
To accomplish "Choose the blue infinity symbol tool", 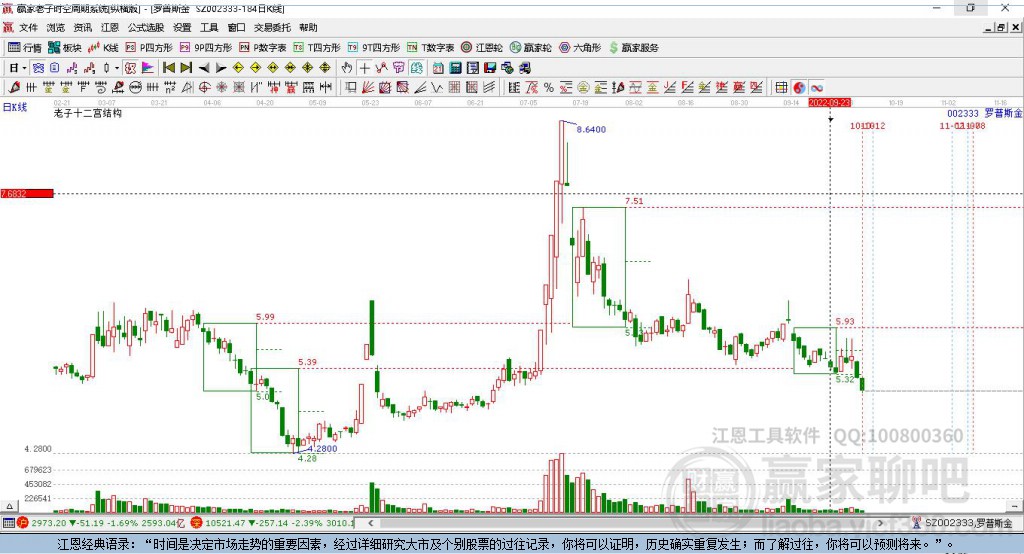I will tap(816, 88).
